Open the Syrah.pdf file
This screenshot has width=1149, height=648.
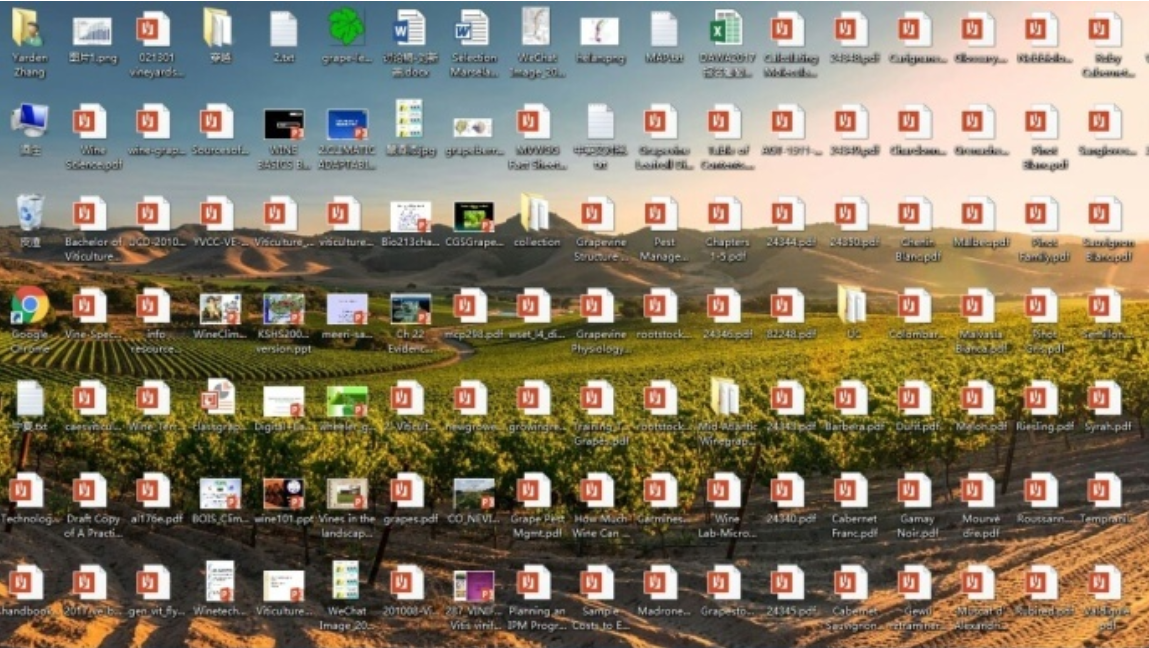pos(1105,399)
